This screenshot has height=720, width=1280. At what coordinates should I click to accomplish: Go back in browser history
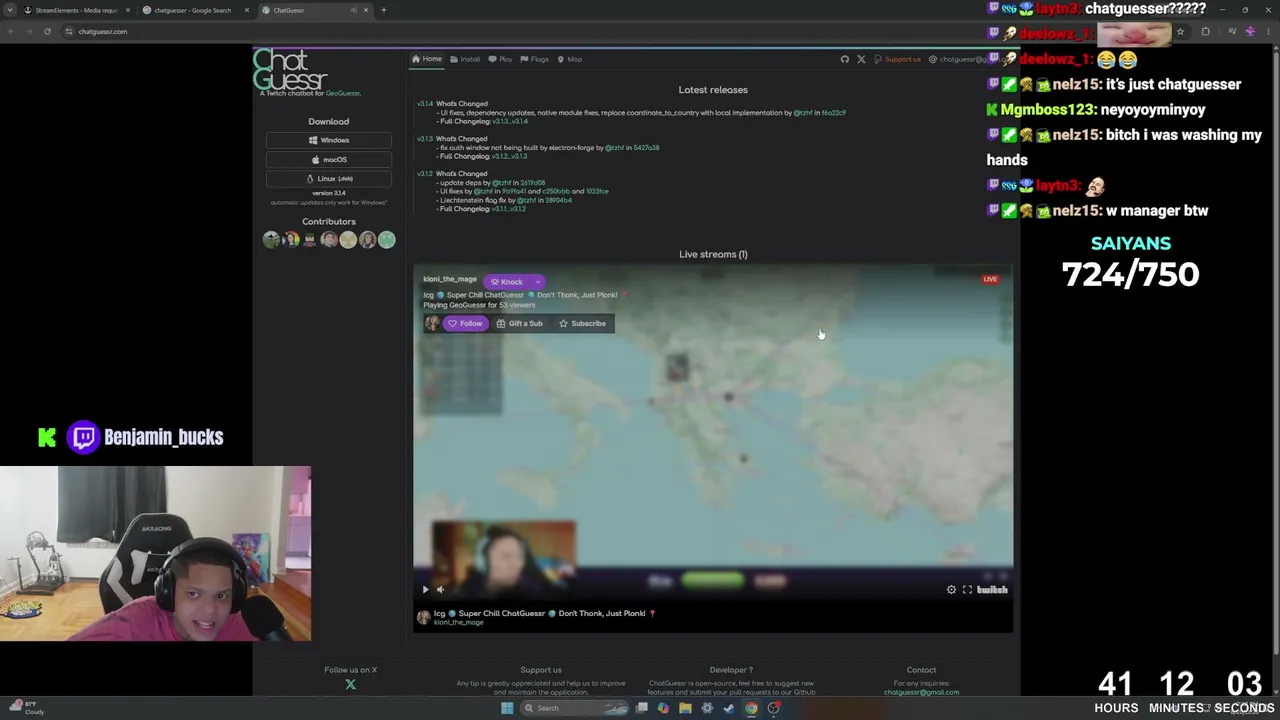(x=11, y=31)
